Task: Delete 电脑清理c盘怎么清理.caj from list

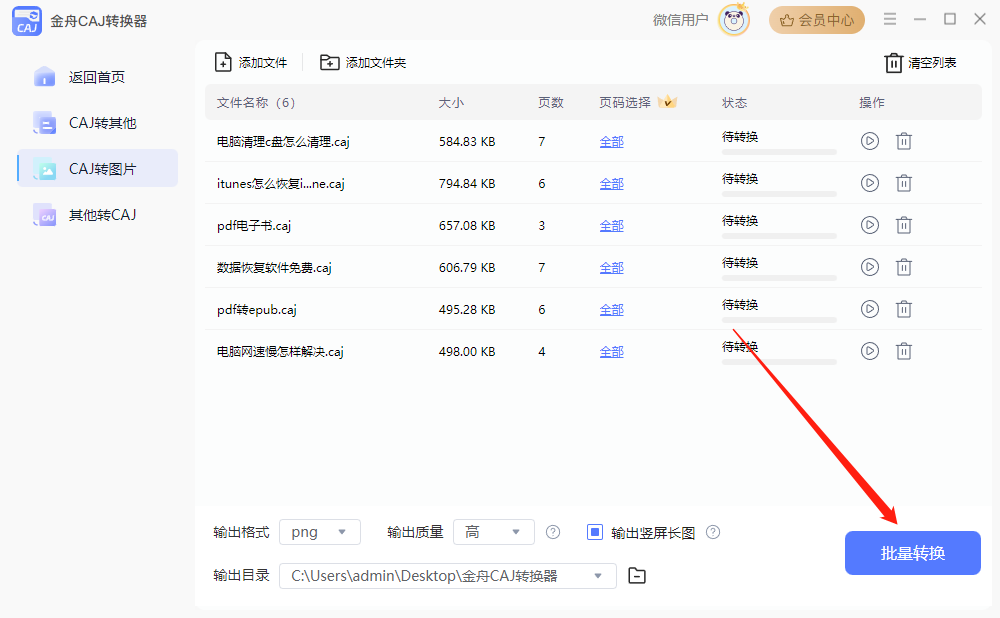Action: (904, 141)
